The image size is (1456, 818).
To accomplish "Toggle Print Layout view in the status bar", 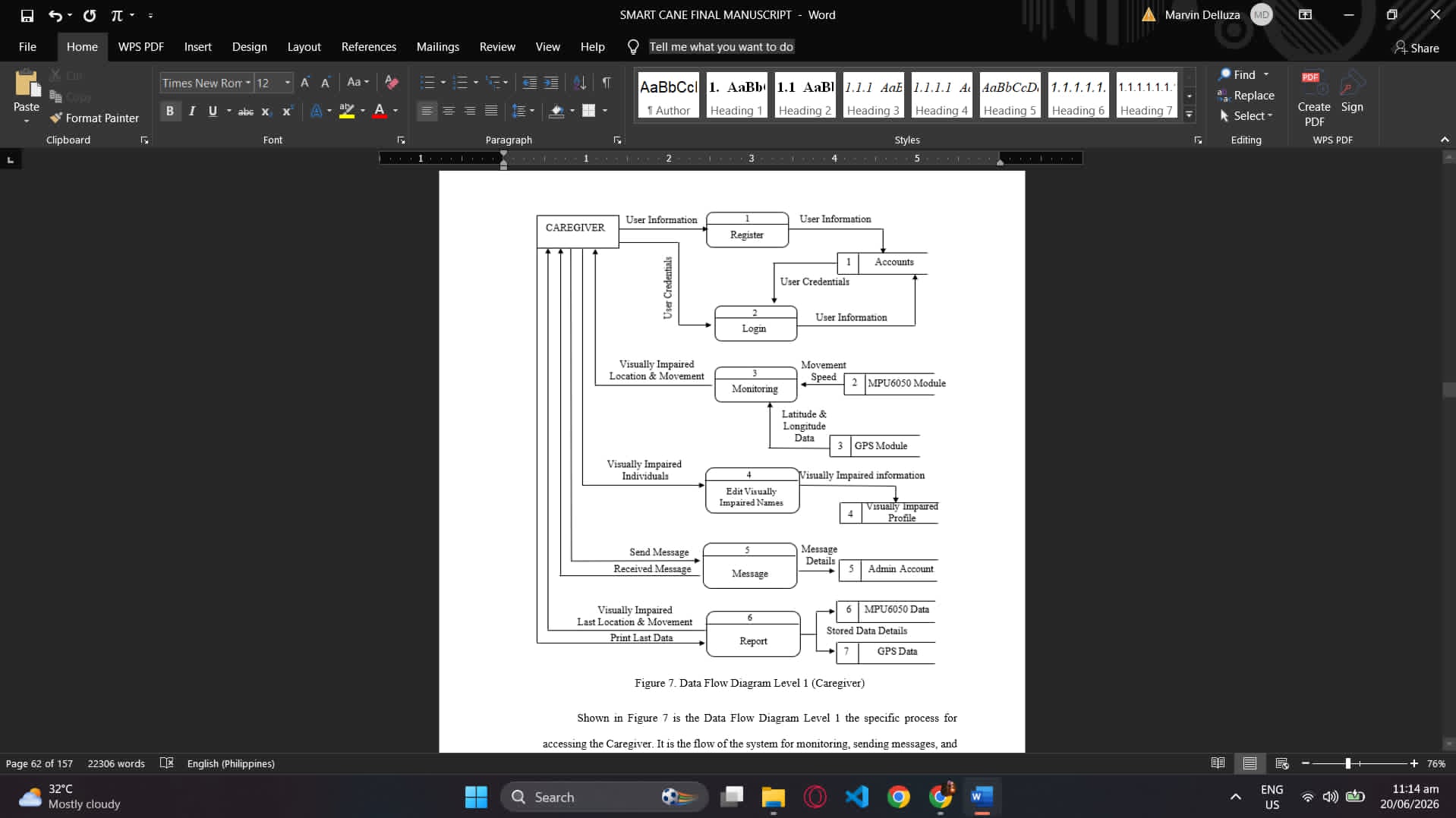I will [x=1250, y=763].
